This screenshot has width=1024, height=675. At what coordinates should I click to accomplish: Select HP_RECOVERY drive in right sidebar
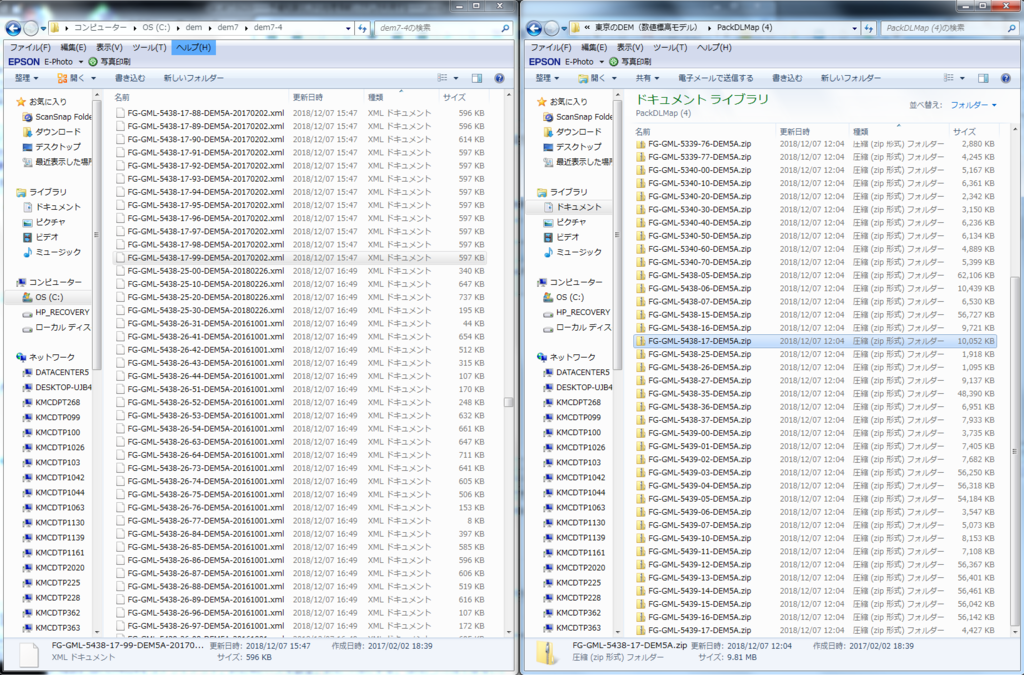(x=577, y=312)
